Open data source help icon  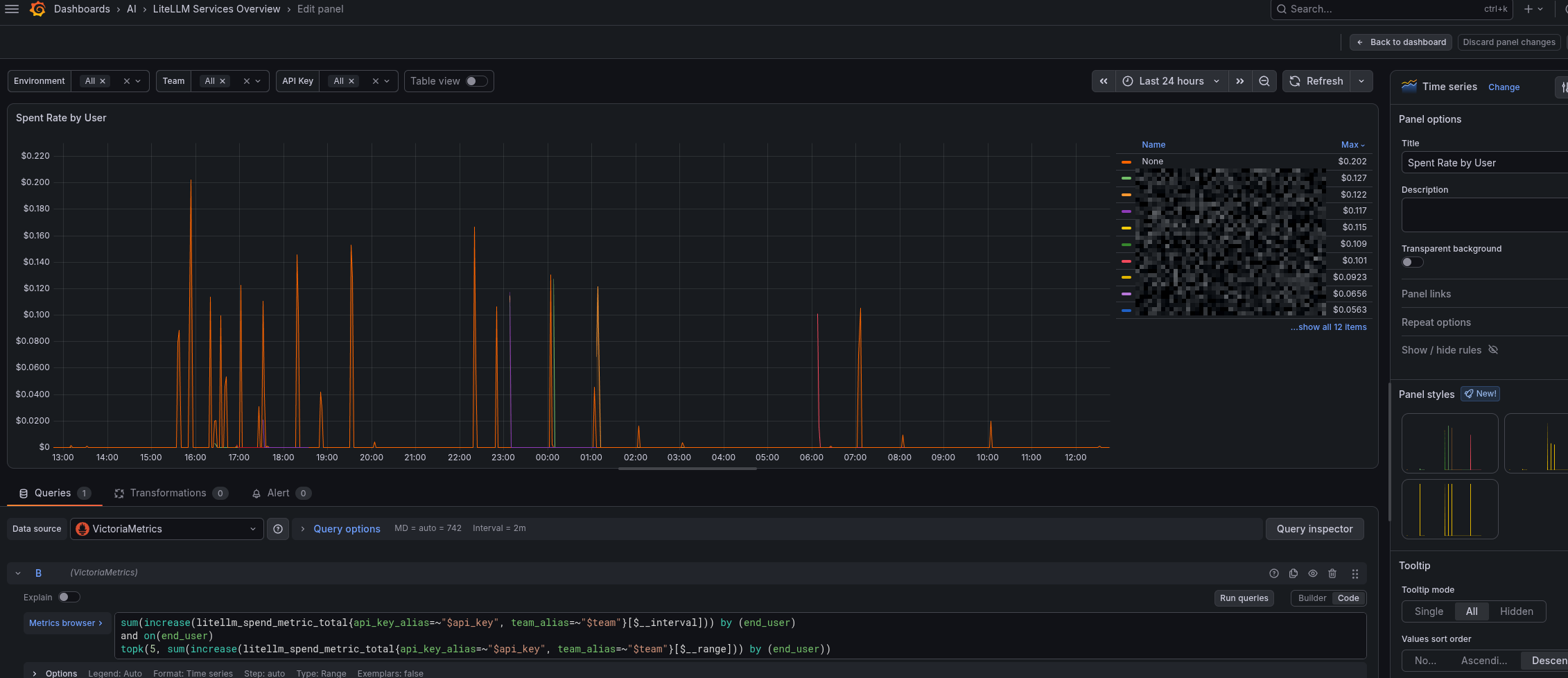(278, 529)
